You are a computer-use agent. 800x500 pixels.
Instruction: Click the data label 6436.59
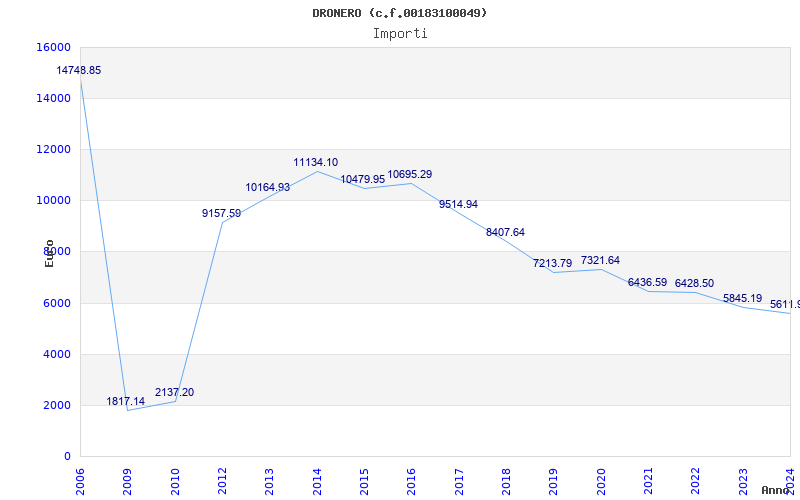[647, 282]
